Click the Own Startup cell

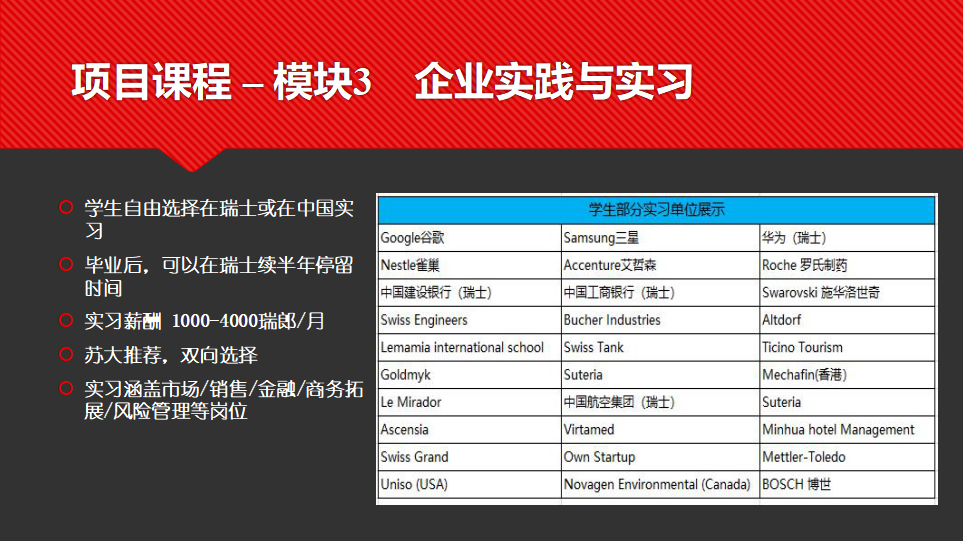pos(661,457)
